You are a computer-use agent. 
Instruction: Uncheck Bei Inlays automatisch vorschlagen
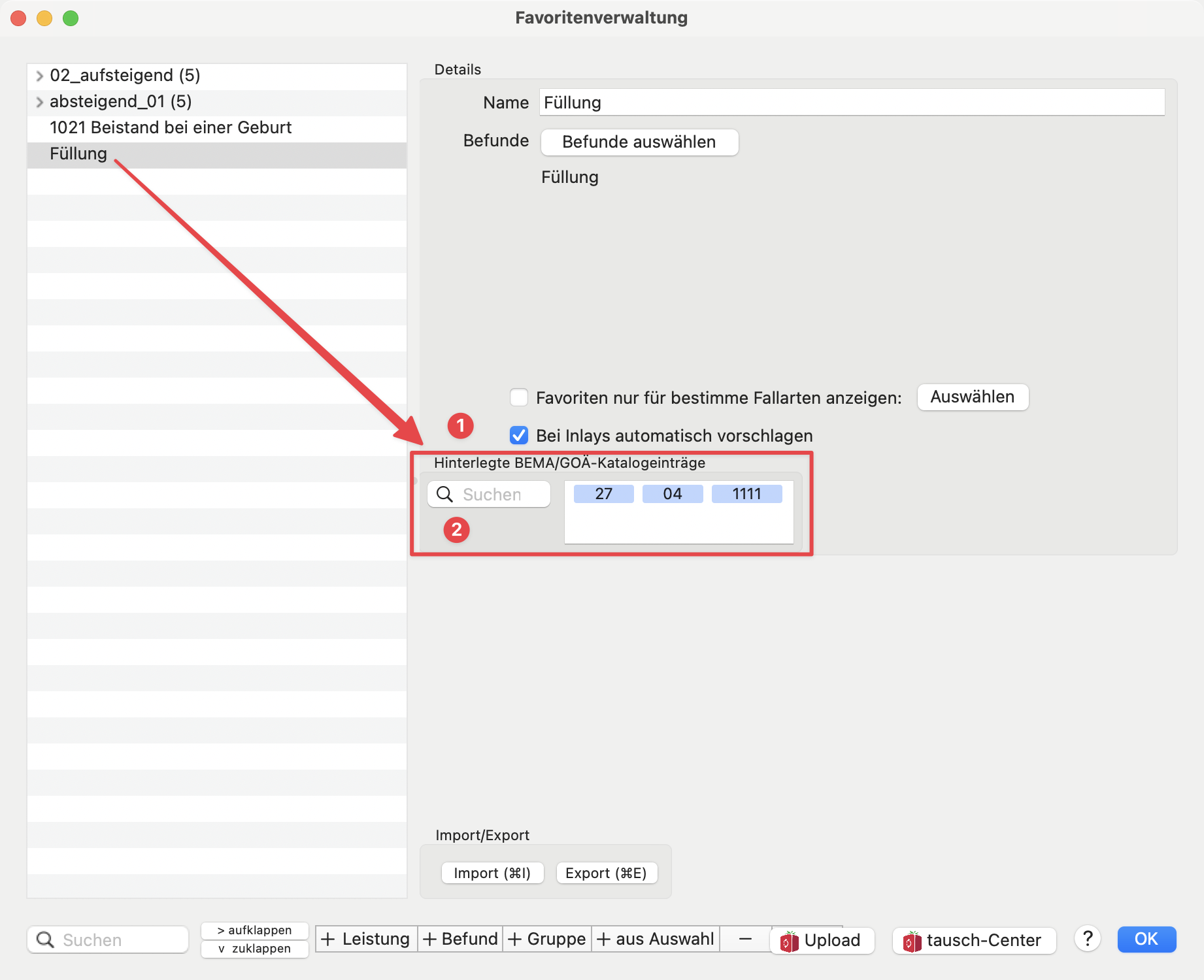tap(519, 435)
